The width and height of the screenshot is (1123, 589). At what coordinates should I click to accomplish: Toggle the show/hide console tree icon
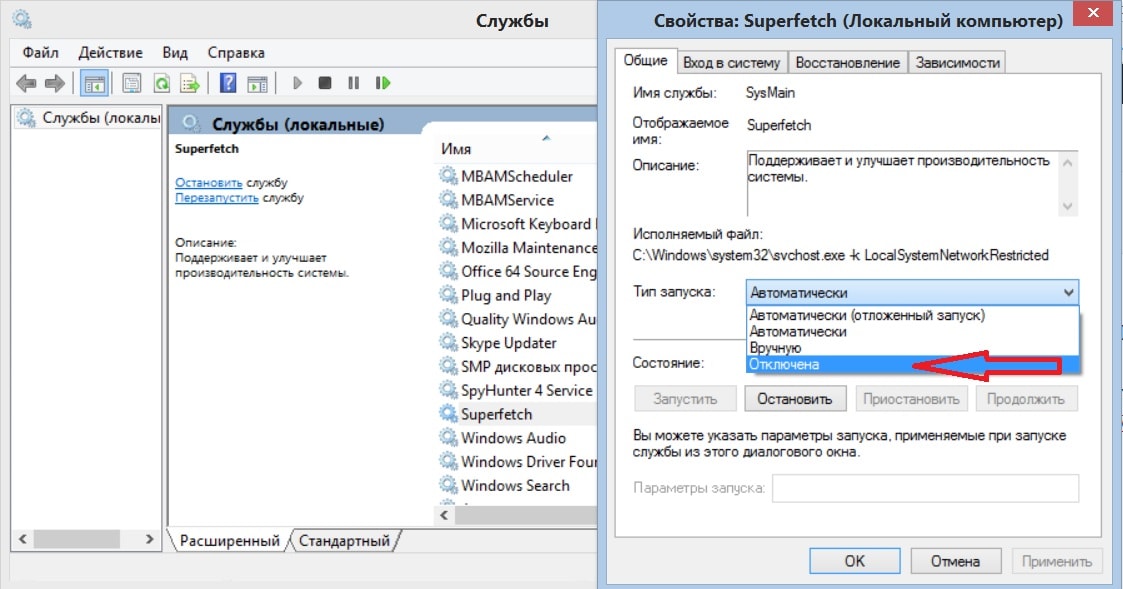(94, 83)
